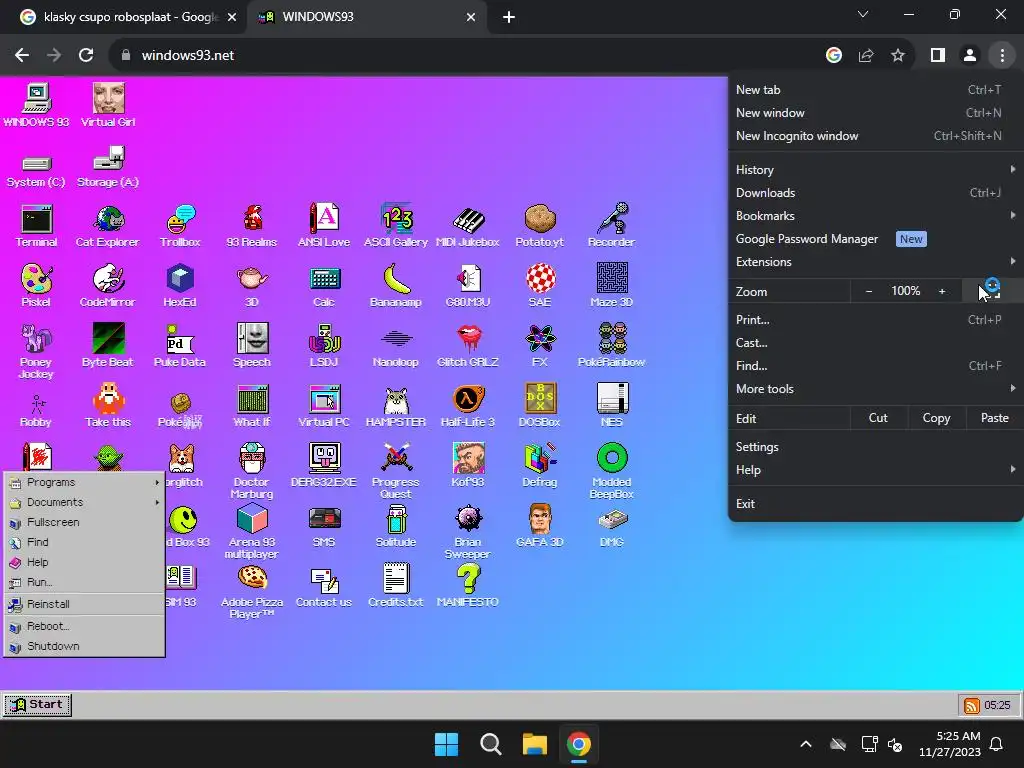The image size is (1024, 768).
Task: Open Credits.txt file icon
Action: tap(396, 586)
